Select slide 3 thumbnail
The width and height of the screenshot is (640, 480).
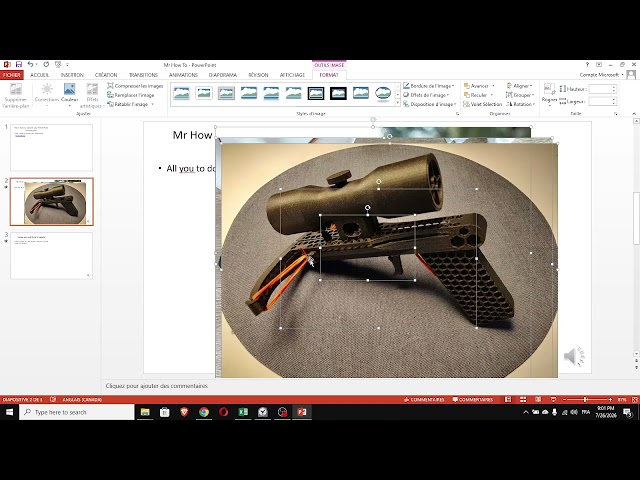coord(51,256)
